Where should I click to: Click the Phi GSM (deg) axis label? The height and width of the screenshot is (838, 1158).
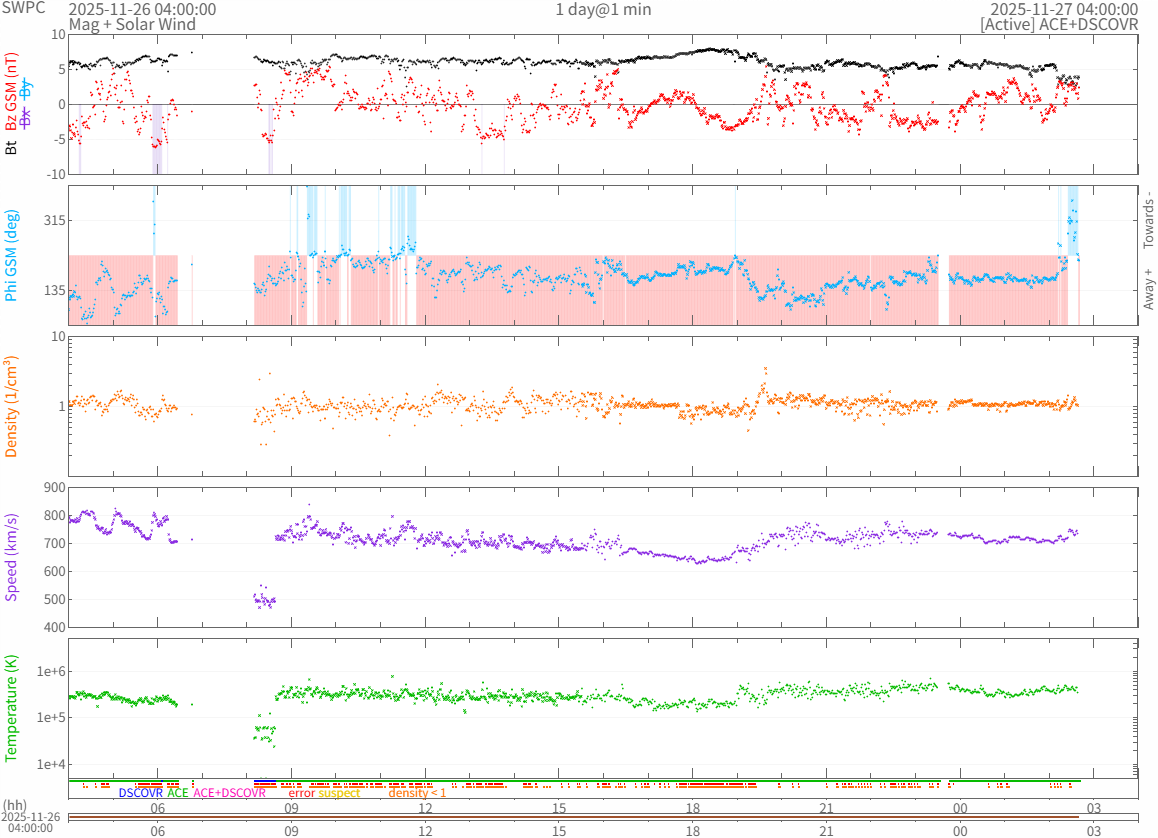click(x=12, y=255)
